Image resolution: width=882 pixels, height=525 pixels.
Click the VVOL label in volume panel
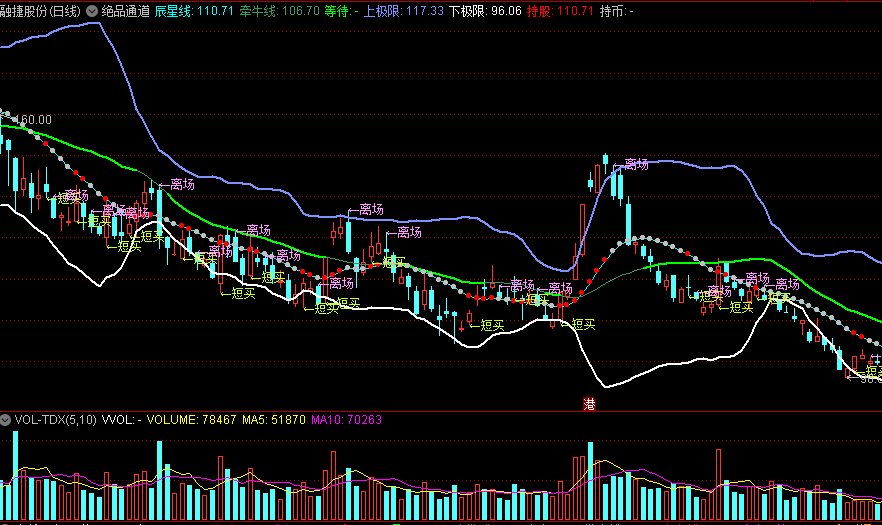pos(122,420)
